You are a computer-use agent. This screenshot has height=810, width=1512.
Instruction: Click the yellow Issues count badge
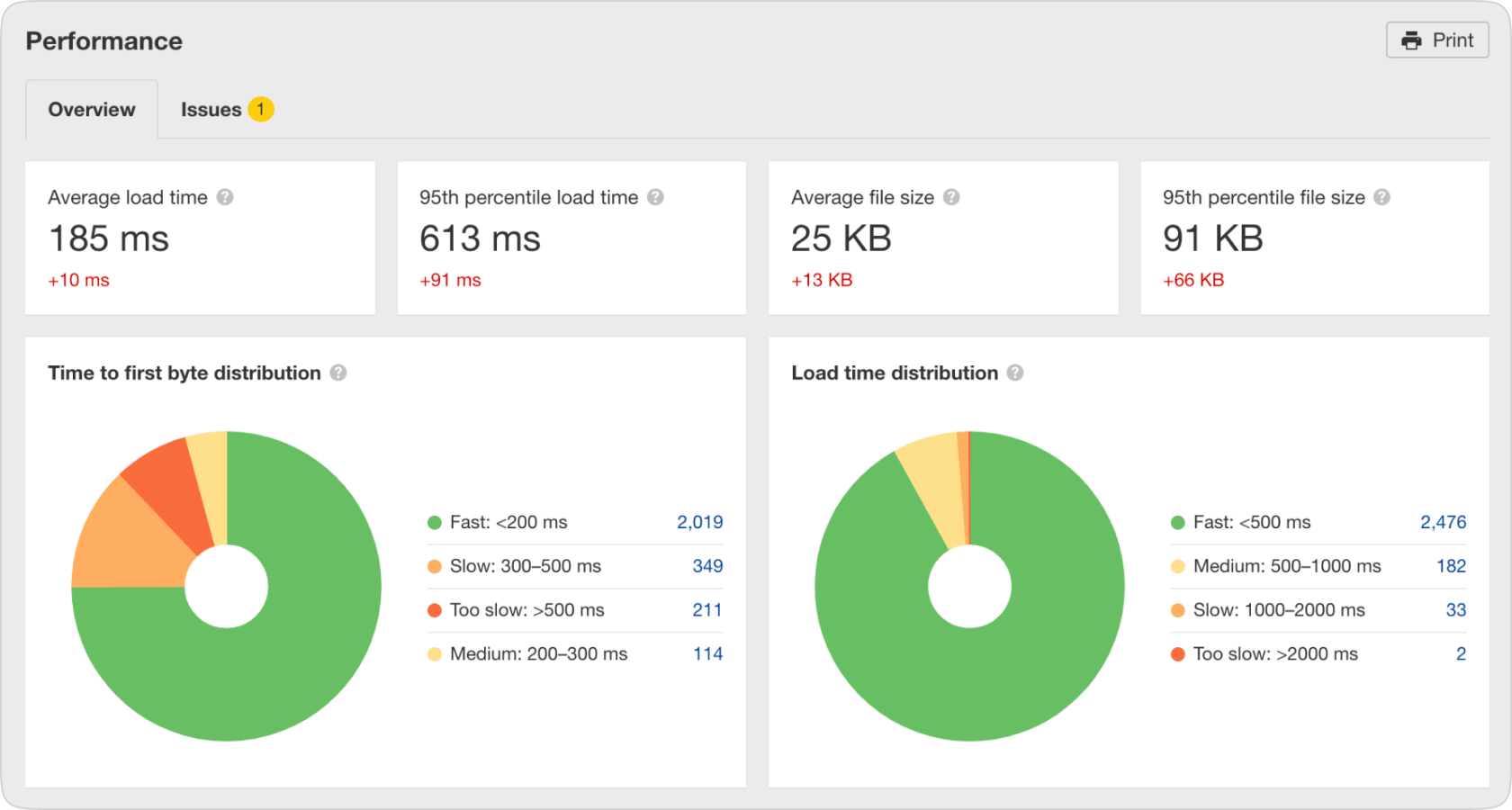click(x=261, y=110)
